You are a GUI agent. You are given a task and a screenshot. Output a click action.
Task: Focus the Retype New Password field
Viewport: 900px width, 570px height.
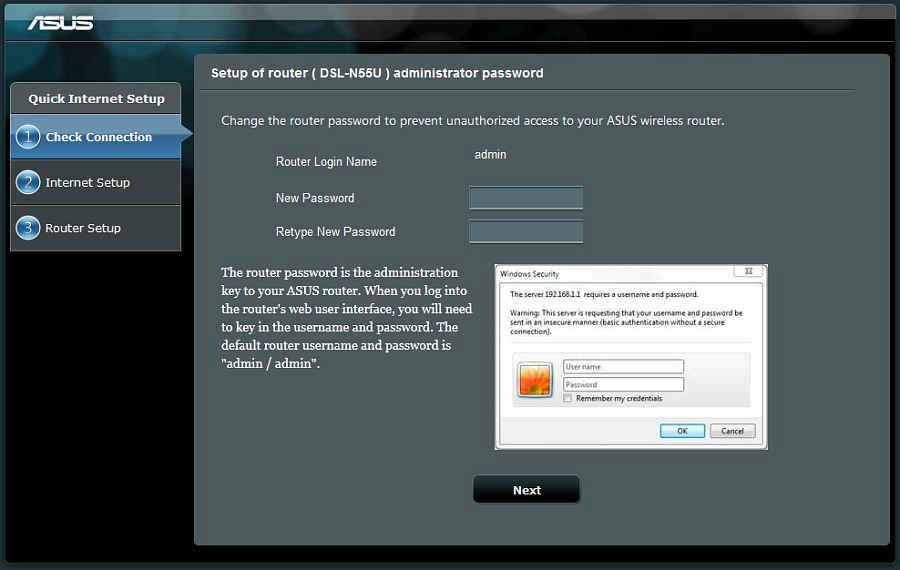[x=526, y=232]
